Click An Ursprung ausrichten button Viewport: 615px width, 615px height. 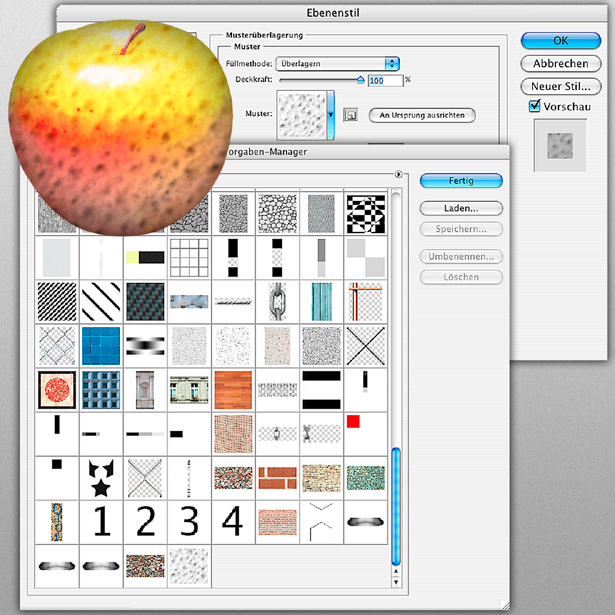tap(422, 115)
